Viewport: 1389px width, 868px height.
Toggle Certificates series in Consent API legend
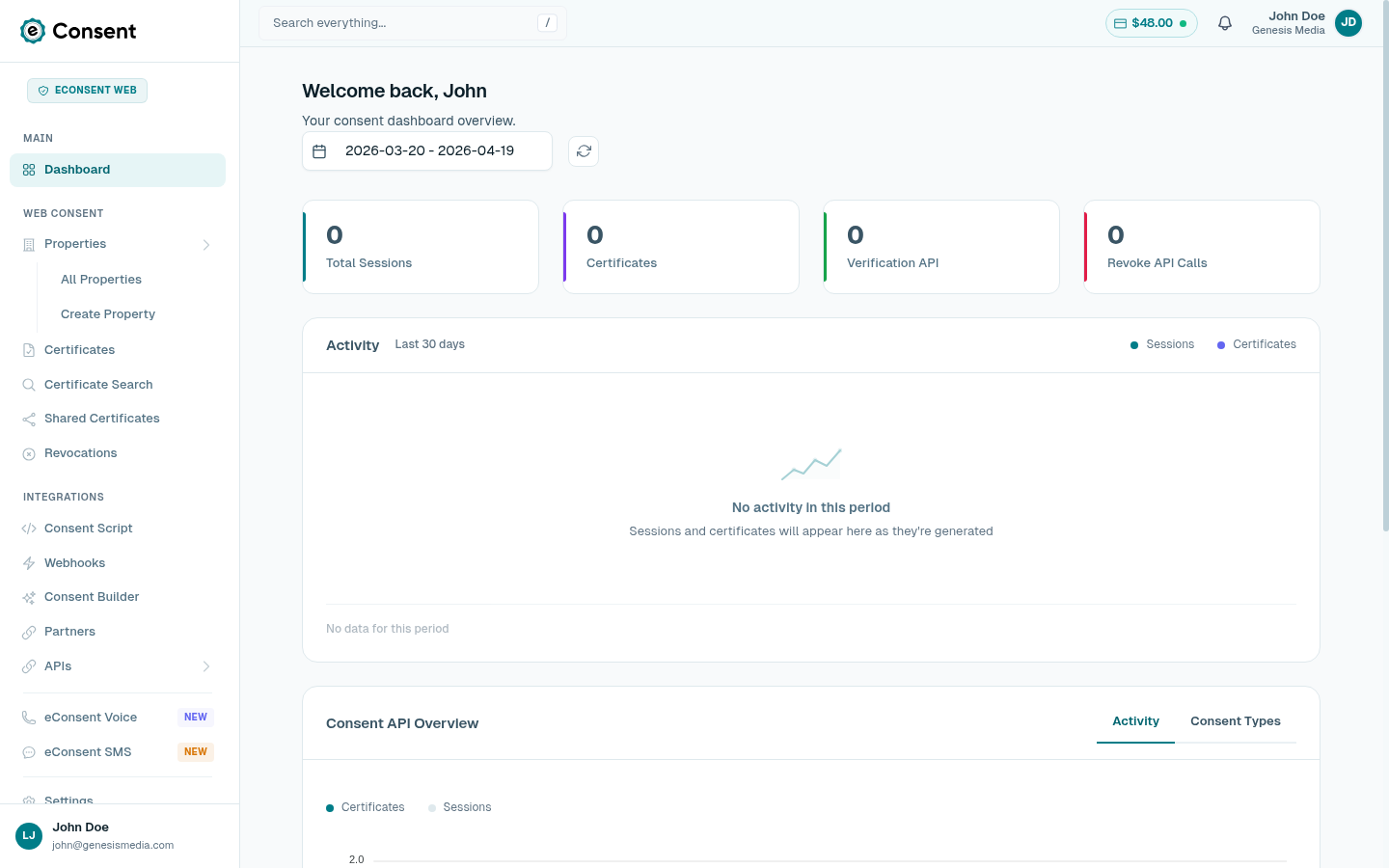366,807
